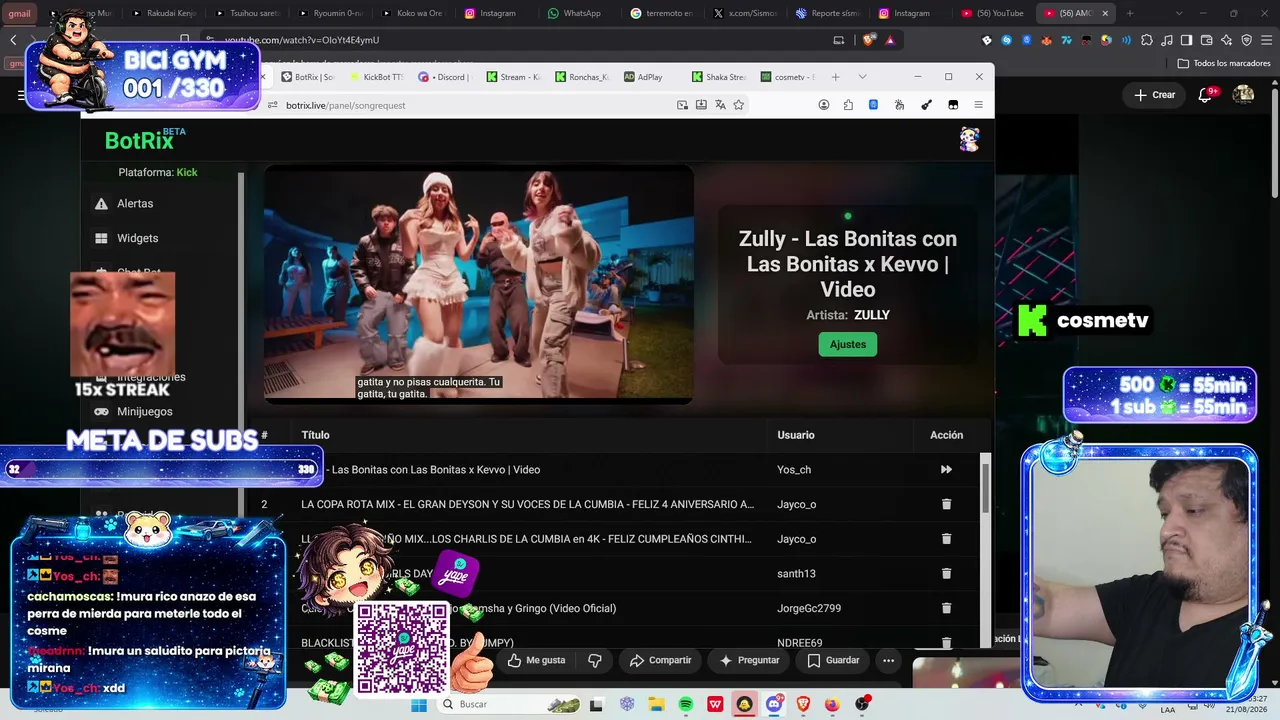
Task: Open OBS Studio from the taskbar
Action: (862, 704)
